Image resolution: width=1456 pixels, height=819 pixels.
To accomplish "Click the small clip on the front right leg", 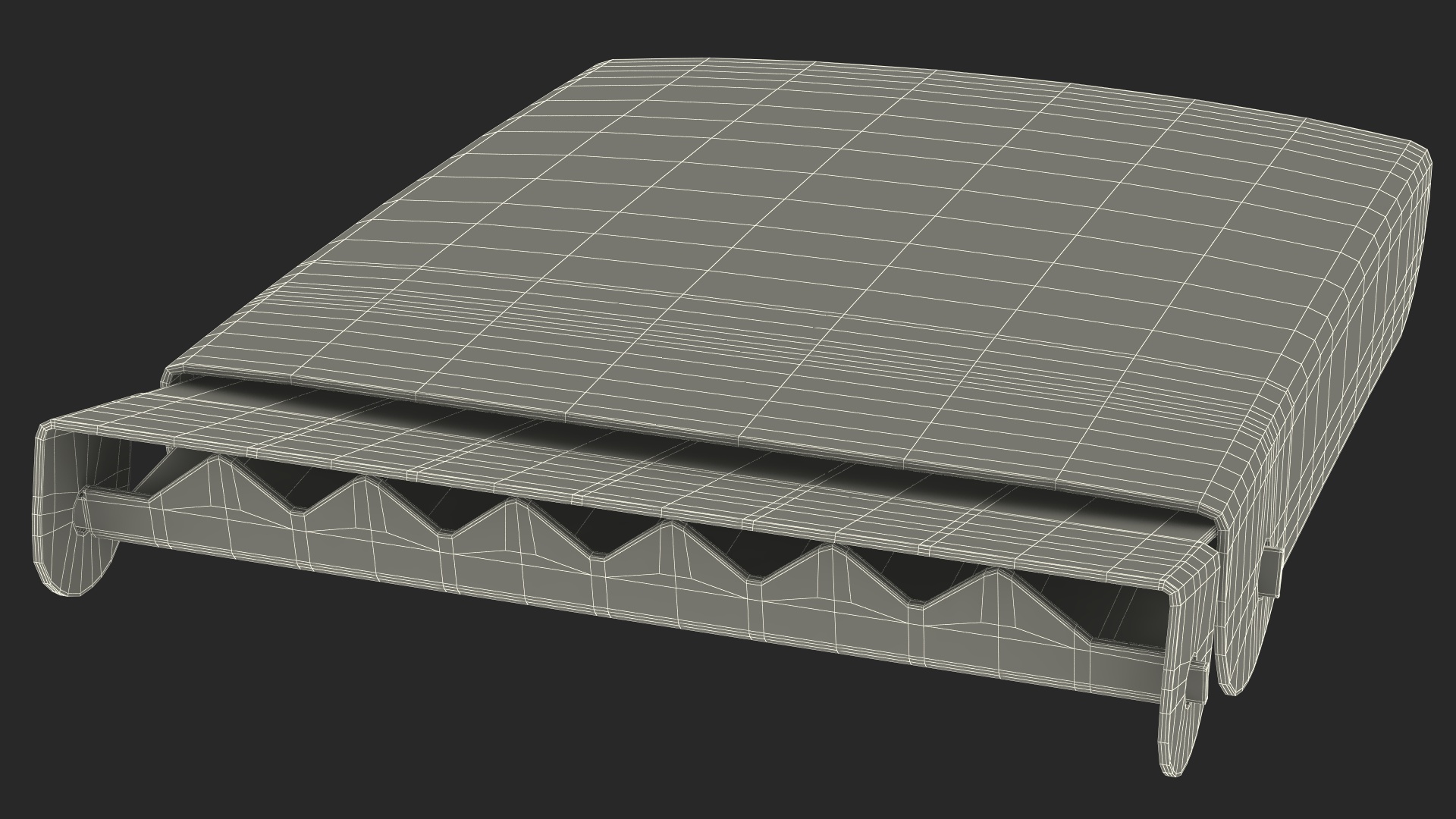I will pos(1197,684).
